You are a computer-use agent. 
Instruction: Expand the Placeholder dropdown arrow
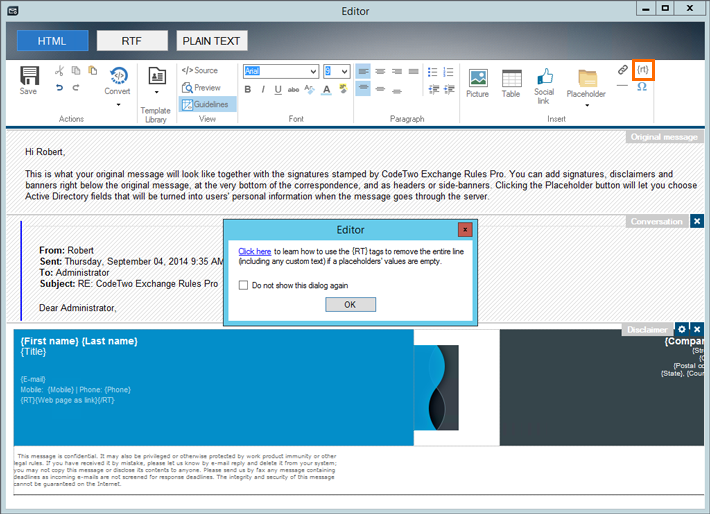click(587, 106)
